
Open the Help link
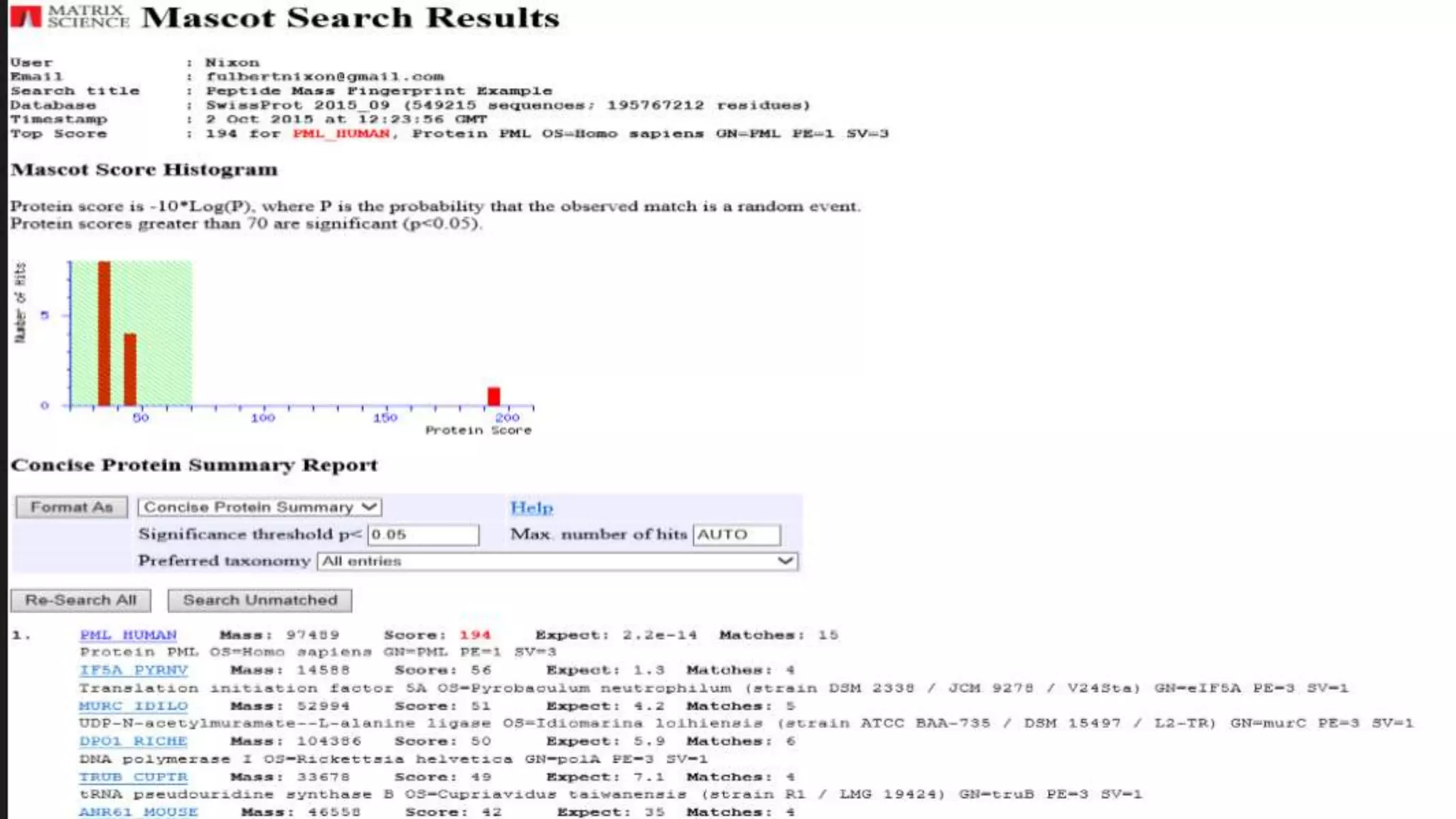pos(531,508)
